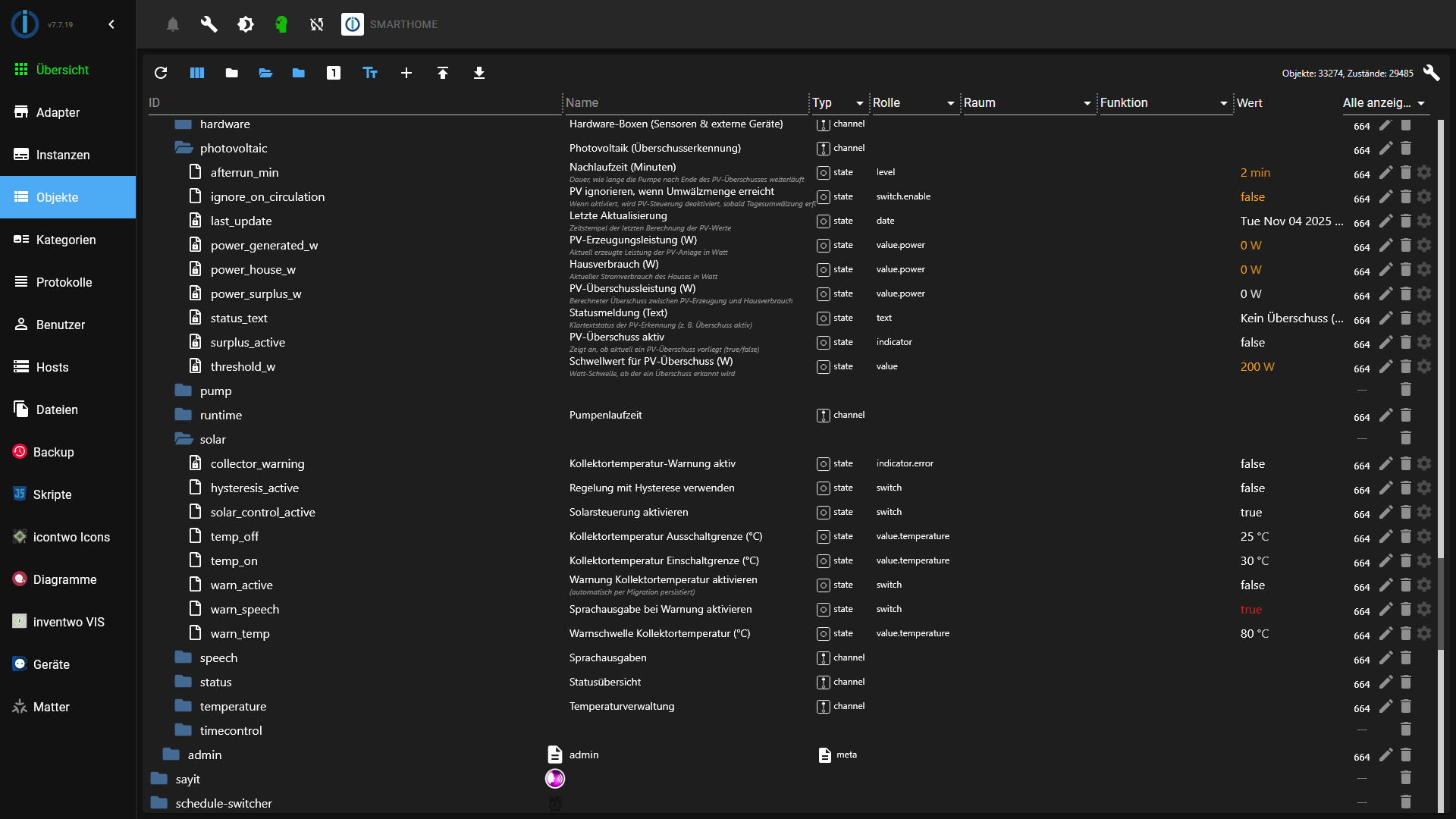Collapse the solar folder

[x=183, y=438]
